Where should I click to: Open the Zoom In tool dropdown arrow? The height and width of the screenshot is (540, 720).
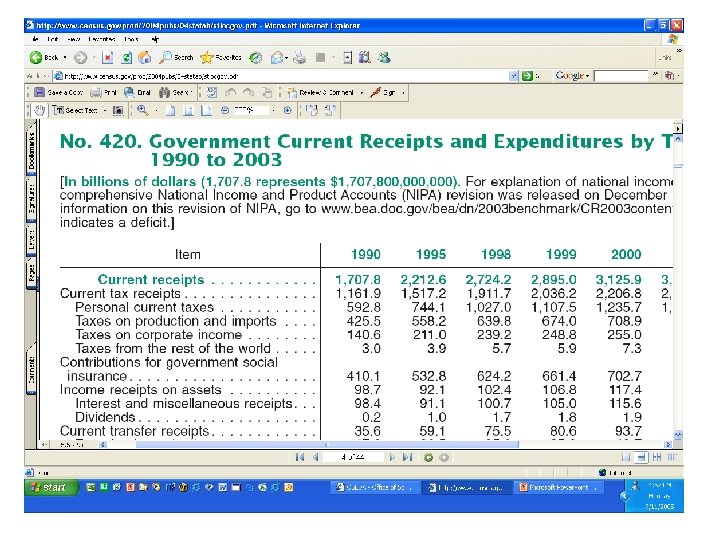tap(156, 110)
